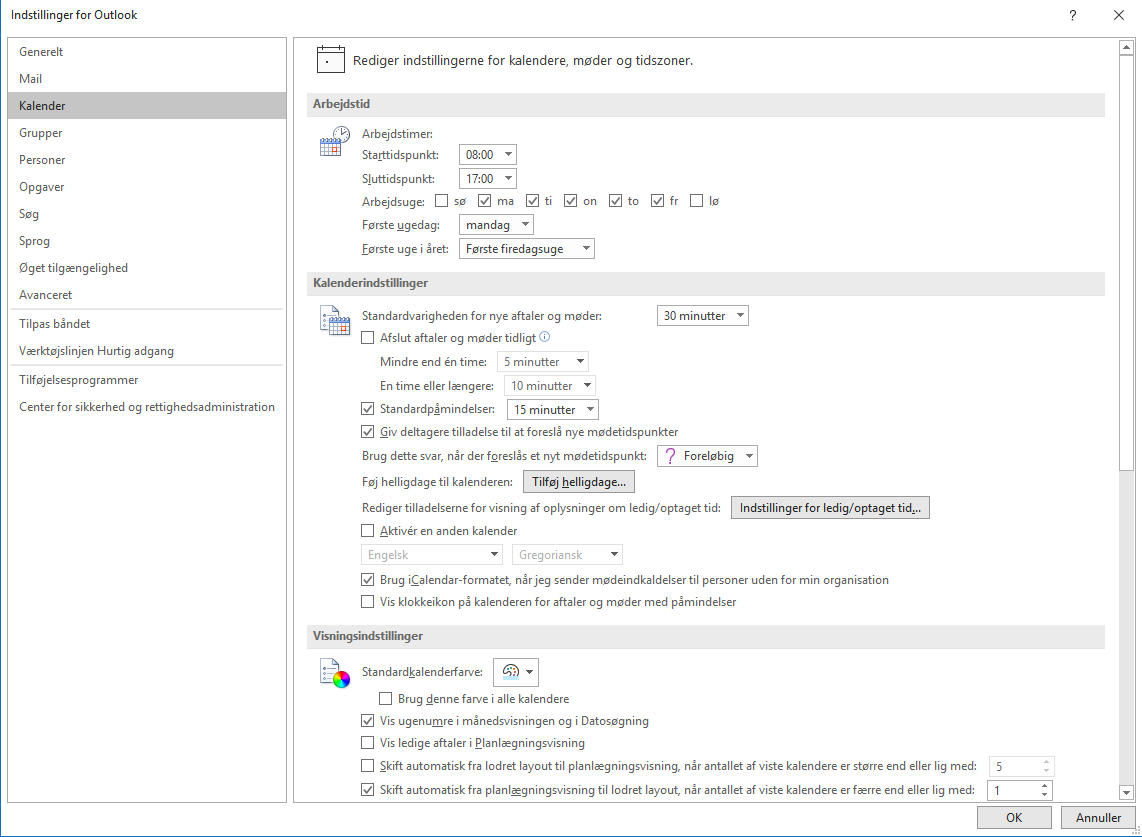Click the Tilføj helligdage button
This screenshot has height=837, width=1142.
(x=578, y=482)
